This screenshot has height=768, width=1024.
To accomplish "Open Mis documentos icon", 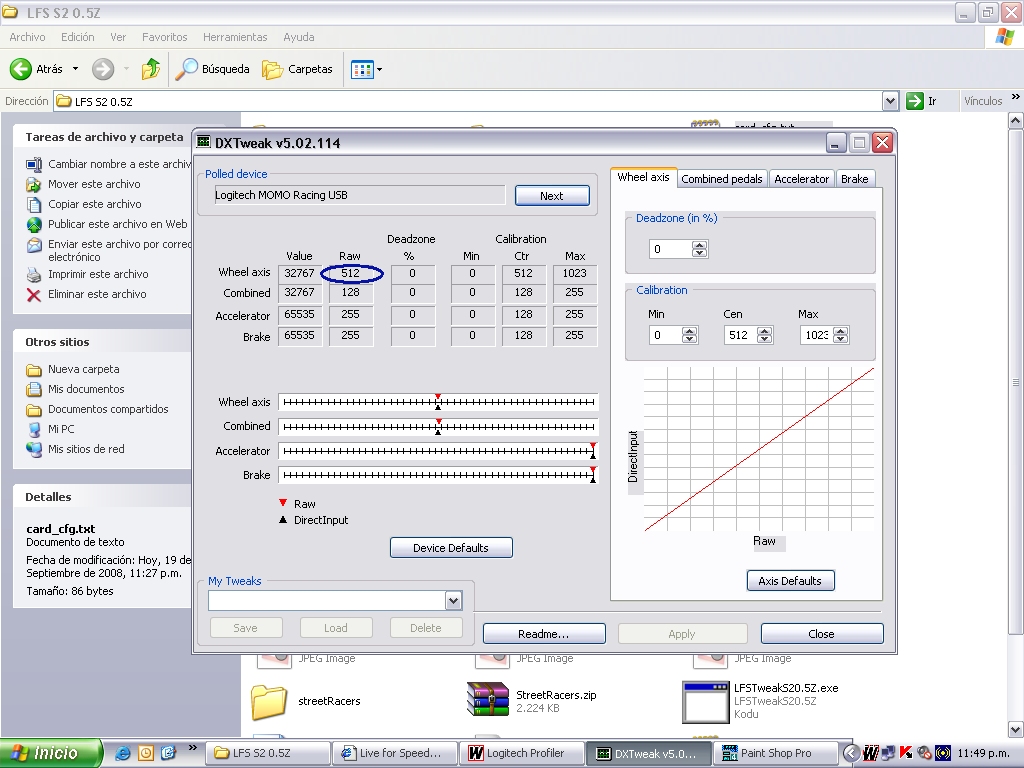I will pos(34,389).
